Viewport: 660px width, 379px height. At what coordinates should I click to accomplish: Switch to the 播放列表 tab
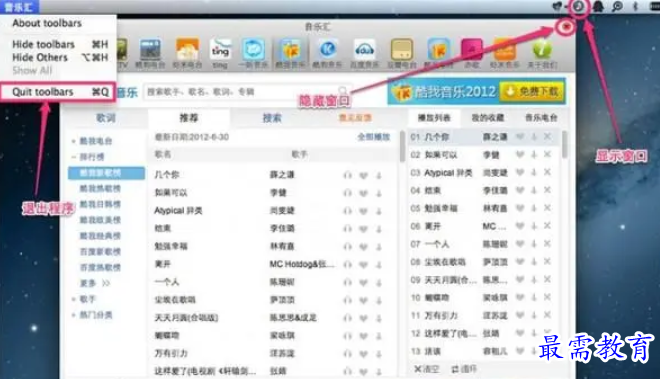point(434,118)
